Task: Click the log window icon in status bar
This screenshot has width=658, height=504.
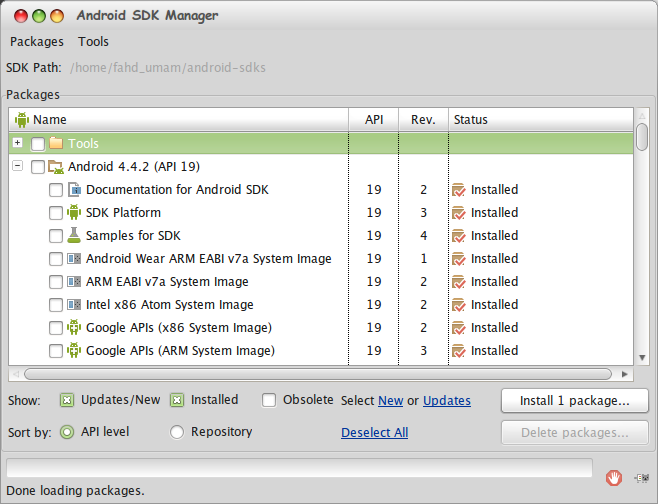Action: click(x=641, y=478)
